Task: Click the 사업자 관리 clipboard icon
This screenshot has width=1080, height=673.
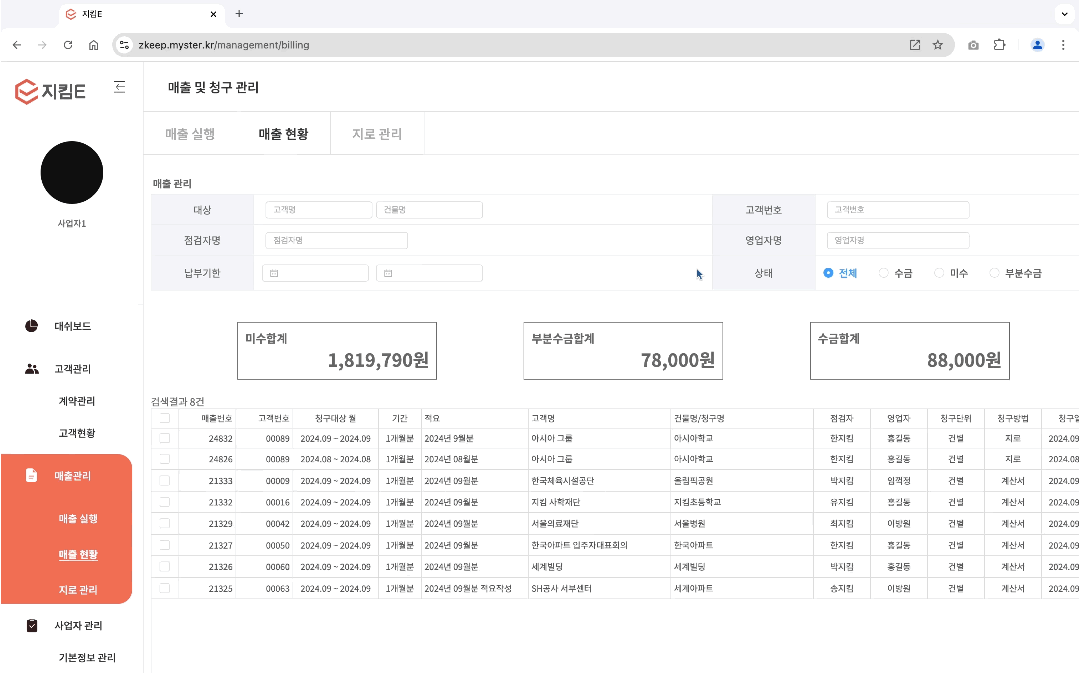Action: 32,626
